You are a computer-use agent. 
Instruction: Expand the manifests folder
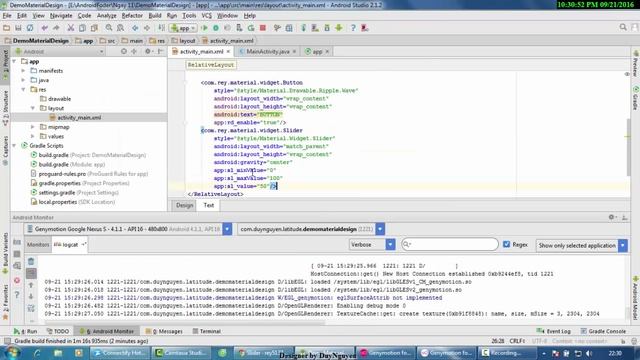coord(23,71)
